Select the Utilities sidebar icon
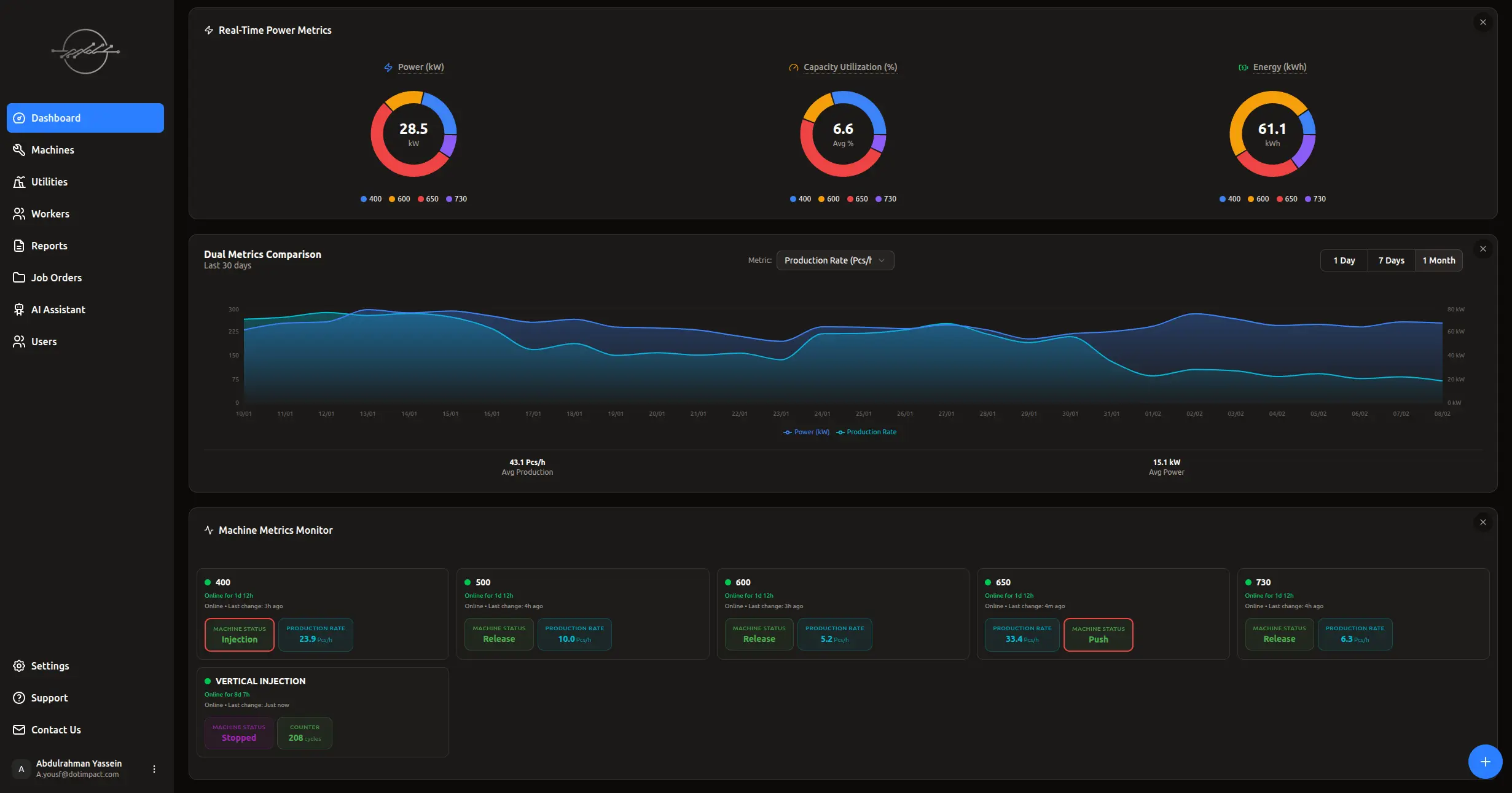Screen dimensions: 1512x793 click(x=19, y=181)
